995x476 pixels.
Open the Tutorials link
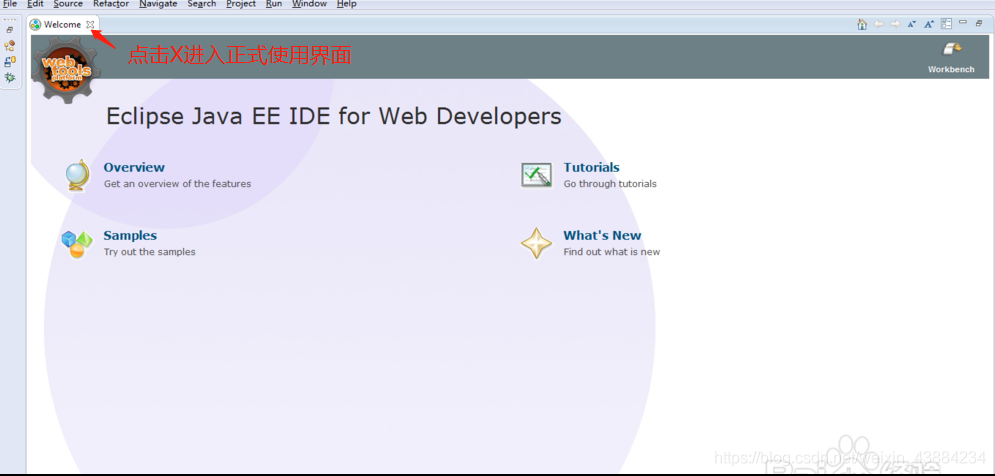coord(591,168)
